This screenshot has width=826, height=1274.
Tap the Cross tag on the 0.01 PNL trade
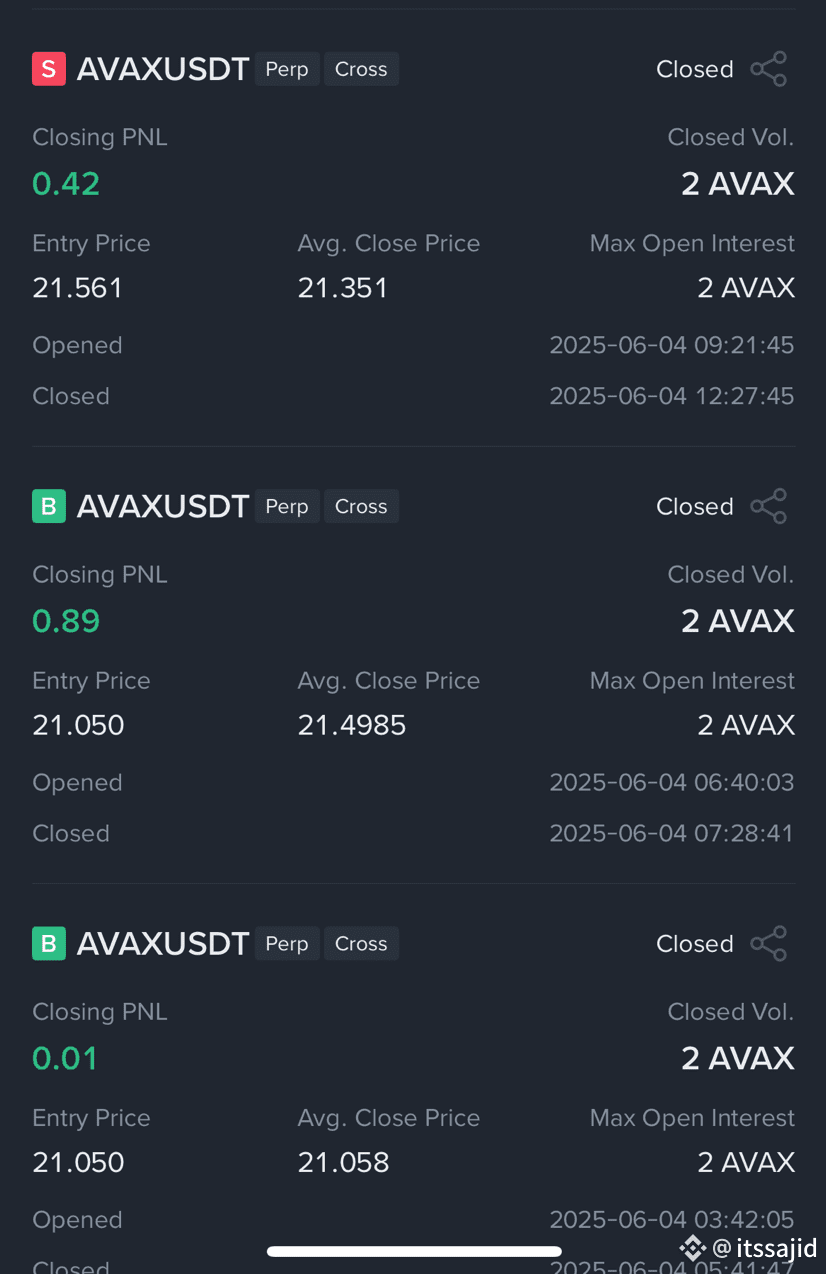pos(361,943)
